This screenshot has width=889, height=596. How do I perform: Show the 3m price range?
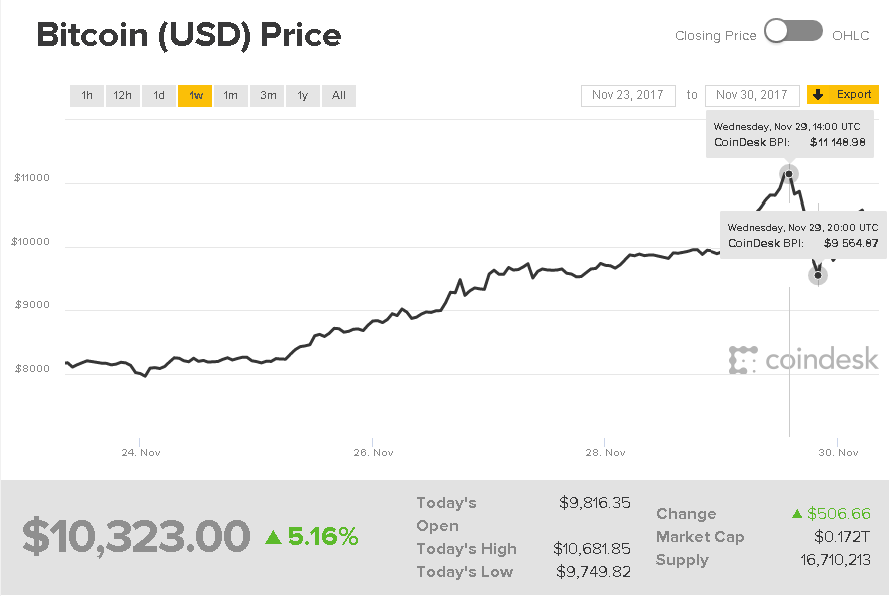coord(268,96)
